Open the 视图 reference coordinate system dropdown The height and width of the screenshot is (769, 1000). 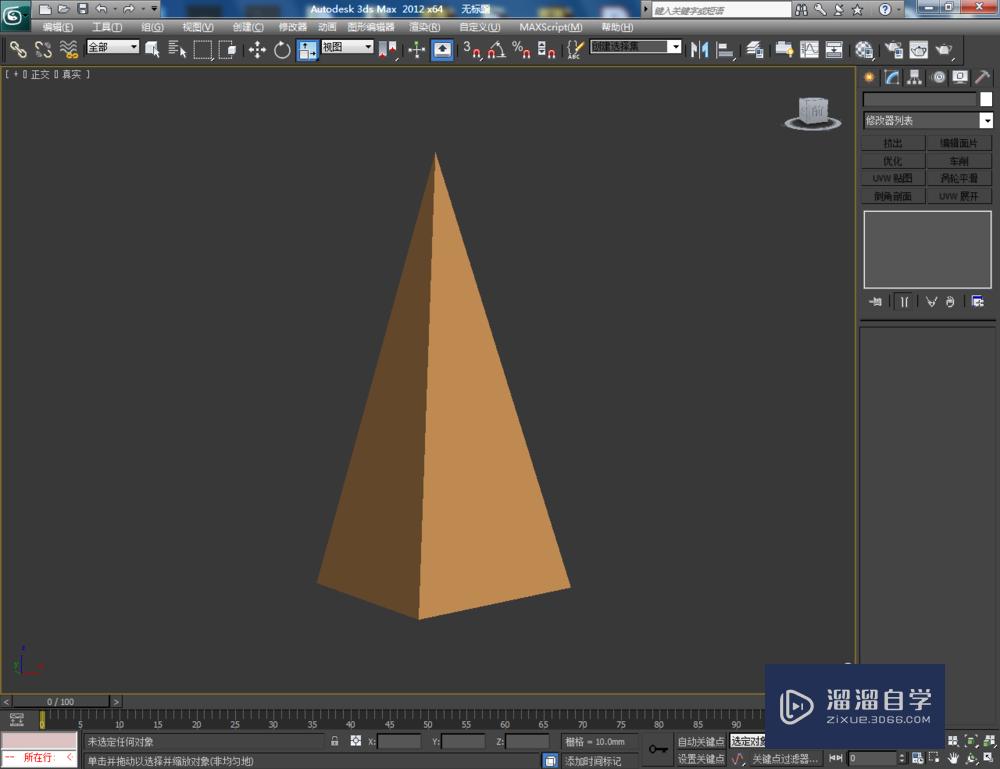coord(345,46)
